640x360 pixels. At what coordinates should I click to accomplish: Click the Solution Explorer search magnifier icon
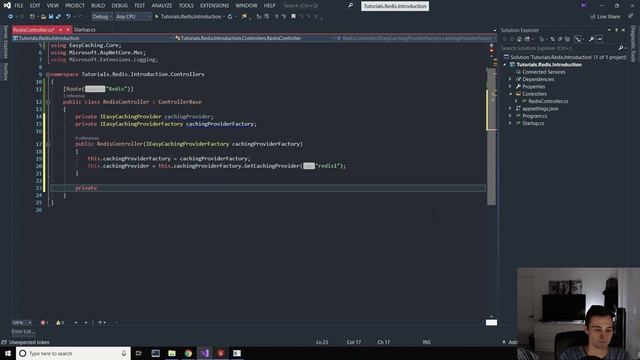(x=621, y=48)
